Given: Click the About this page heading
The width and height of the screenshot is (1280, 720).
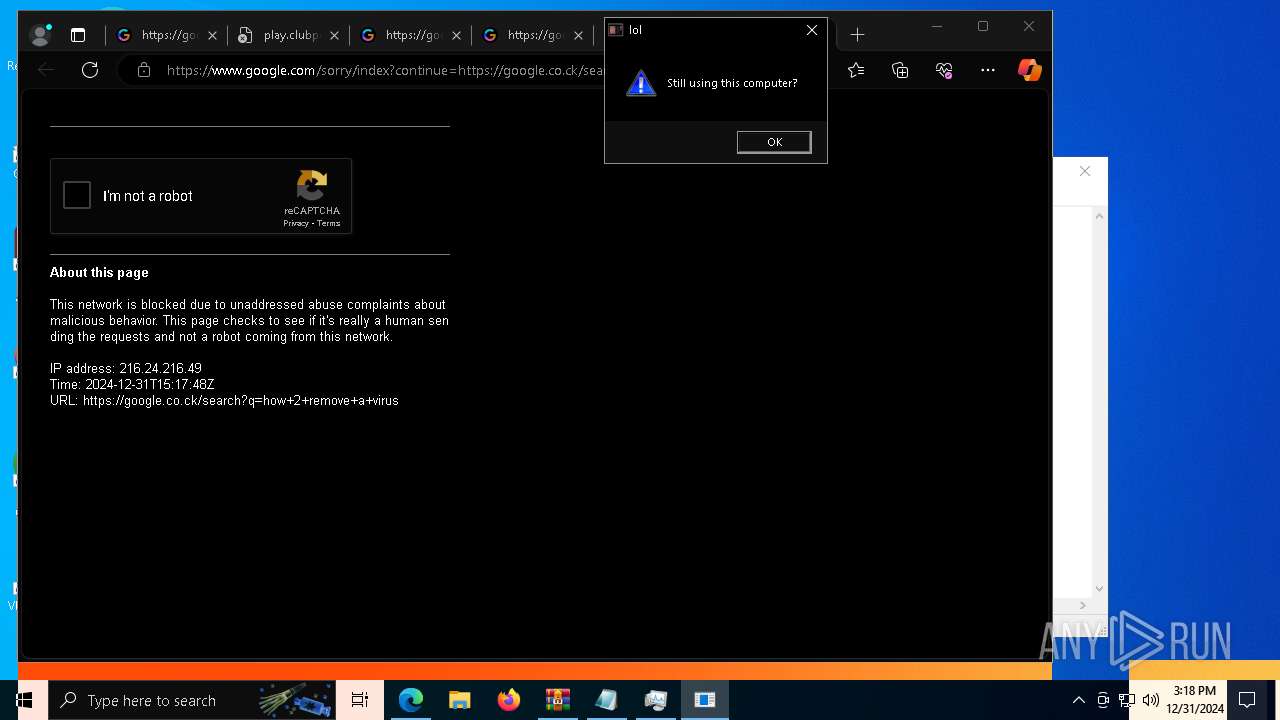Looking at the screenshot, I should coord(99,272).
